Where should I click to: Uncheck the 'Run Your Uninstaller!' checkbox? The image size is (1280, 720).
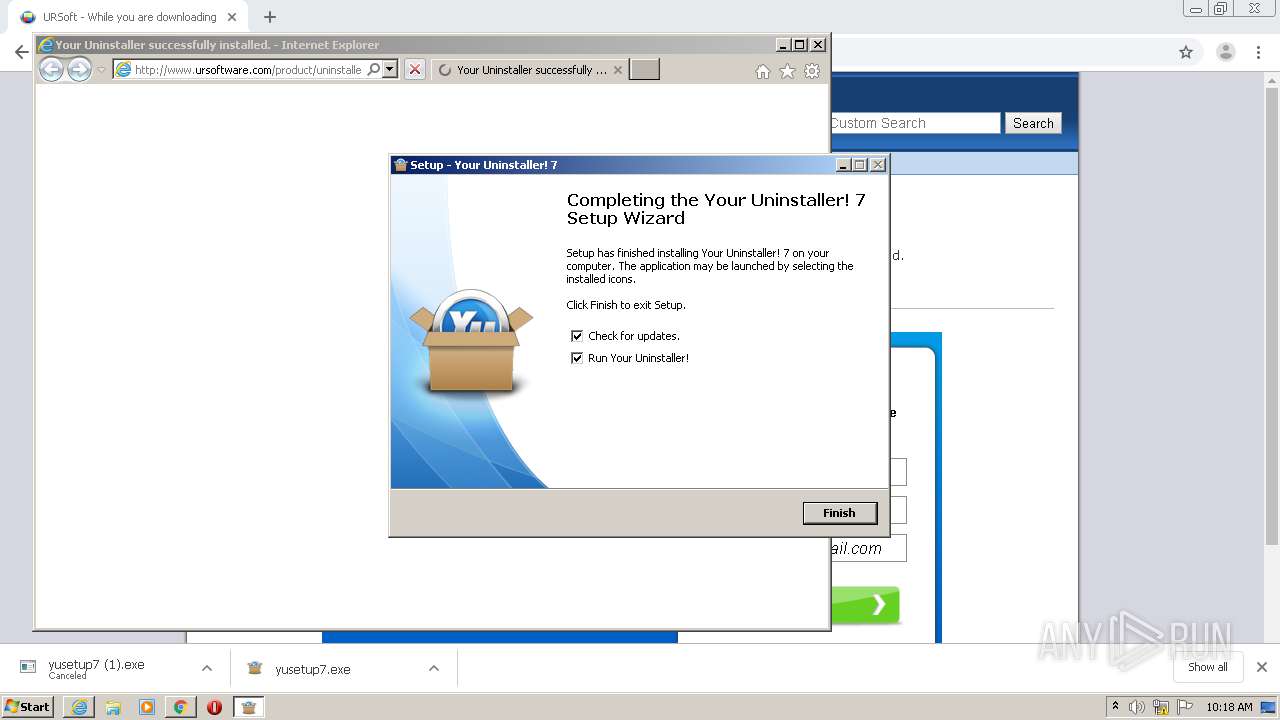[x=577, y=358]
